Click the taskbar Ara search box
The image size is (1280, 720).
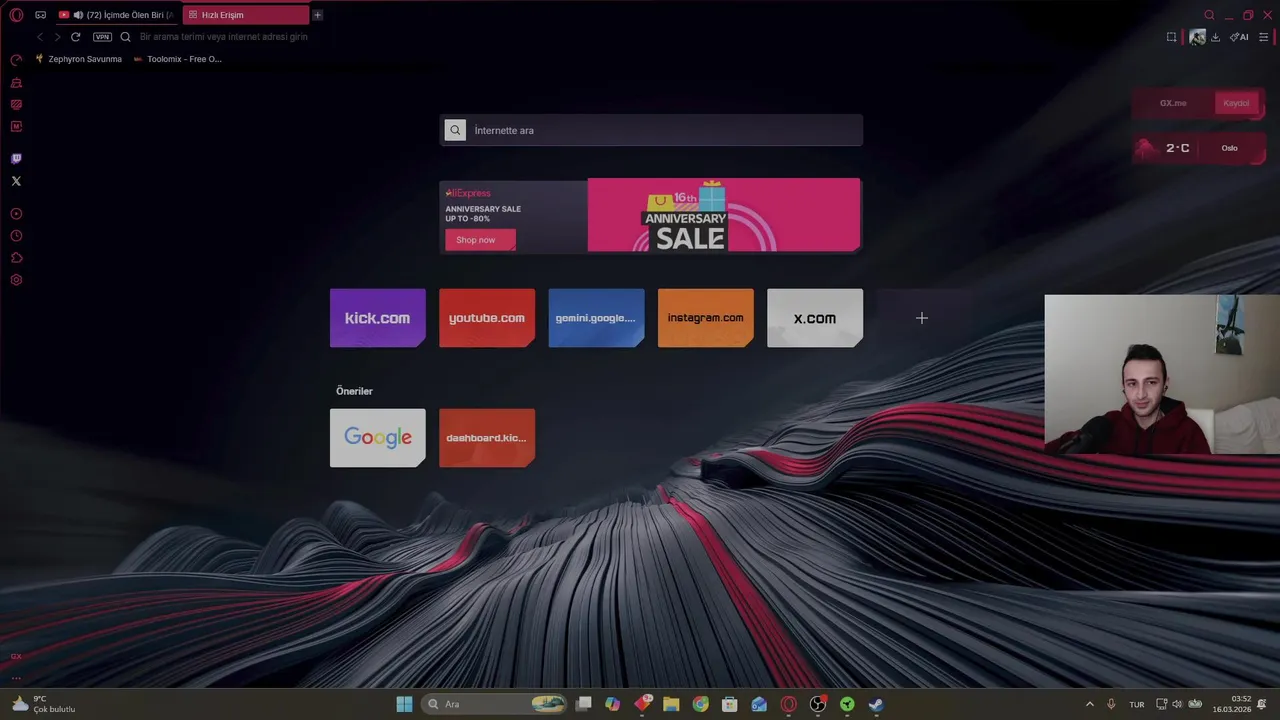[x=495, y=704]
